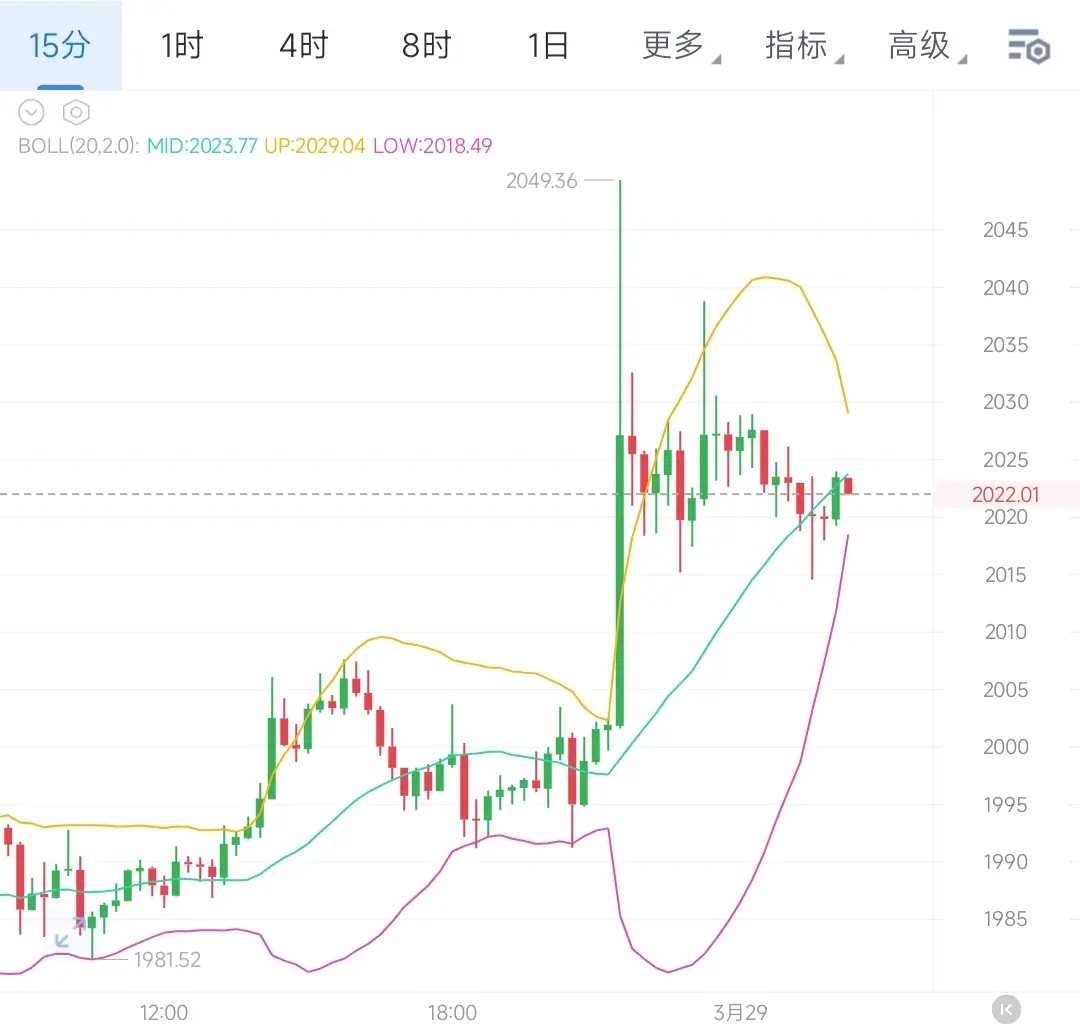Click the 1990 price axis label
1080x1029 pixels.
[1006, 862]
